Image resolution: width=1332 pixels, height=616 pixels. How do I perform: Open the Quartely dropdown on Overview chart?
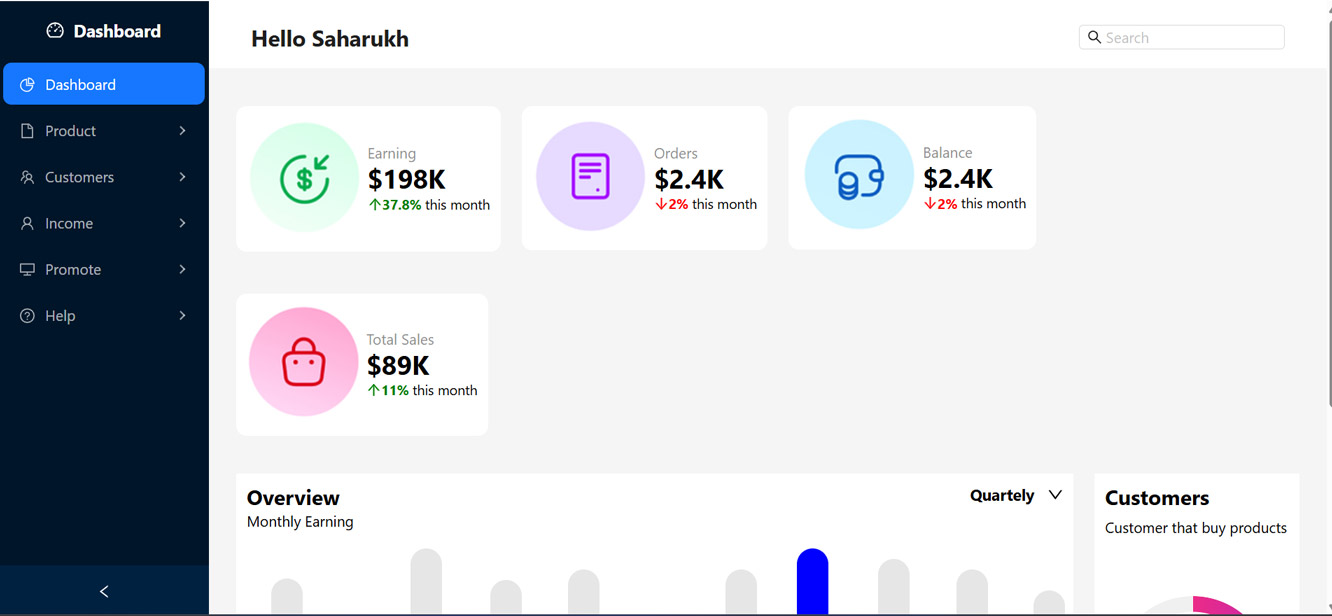tap(1015, 495)
